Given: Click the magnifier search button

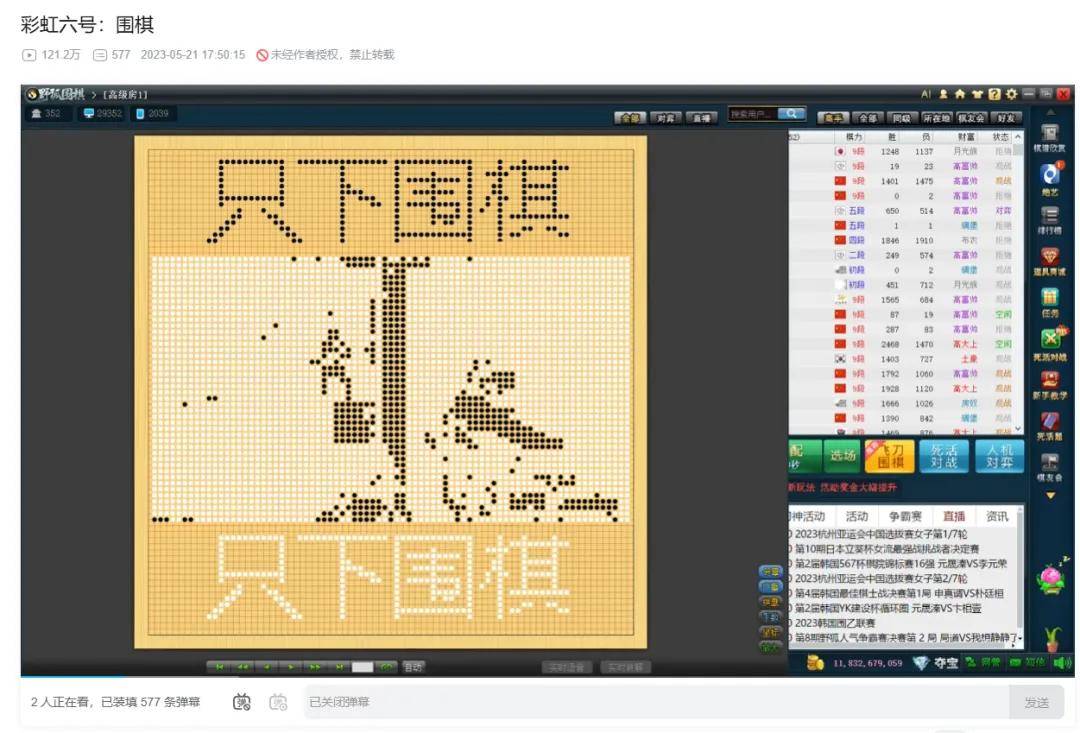Looking at the screenshot, I should click(792, 114).
